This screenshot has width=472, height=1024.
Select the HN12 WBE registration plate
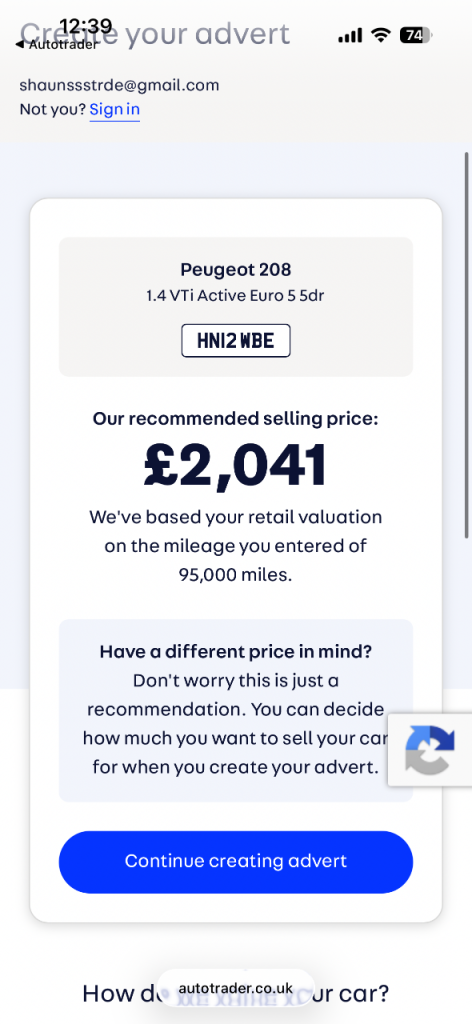click(x=236, y=340)
